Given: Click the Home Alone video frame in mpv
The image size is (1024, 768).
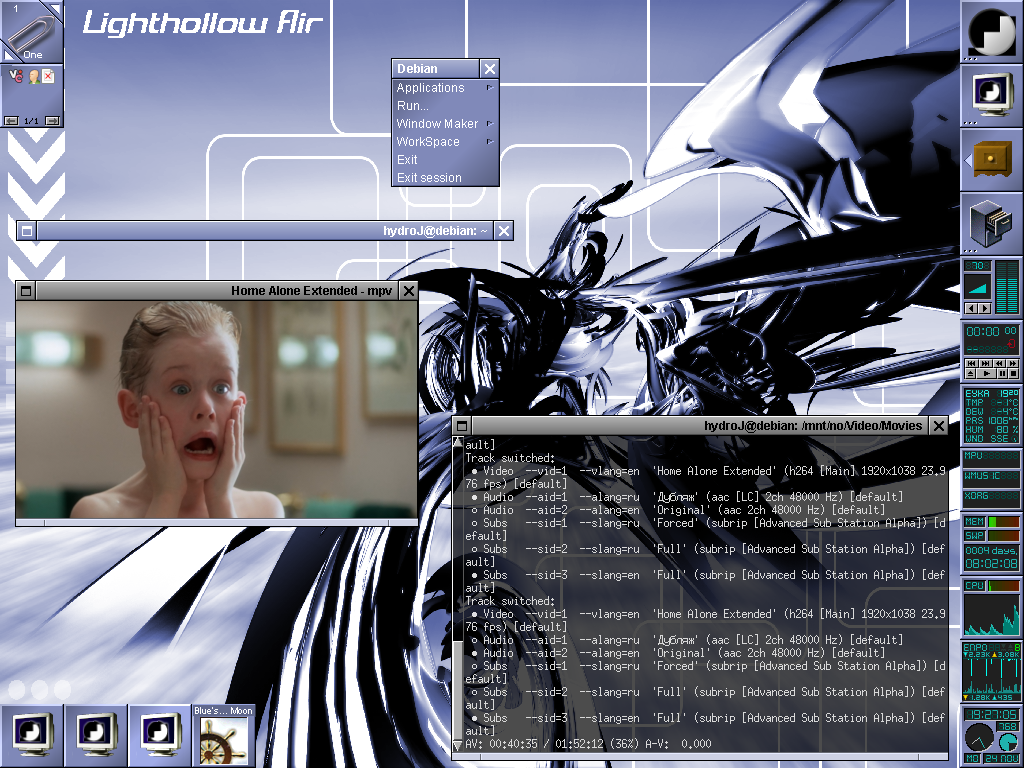Looking at the screenshot, I should [x=216, y=410].
